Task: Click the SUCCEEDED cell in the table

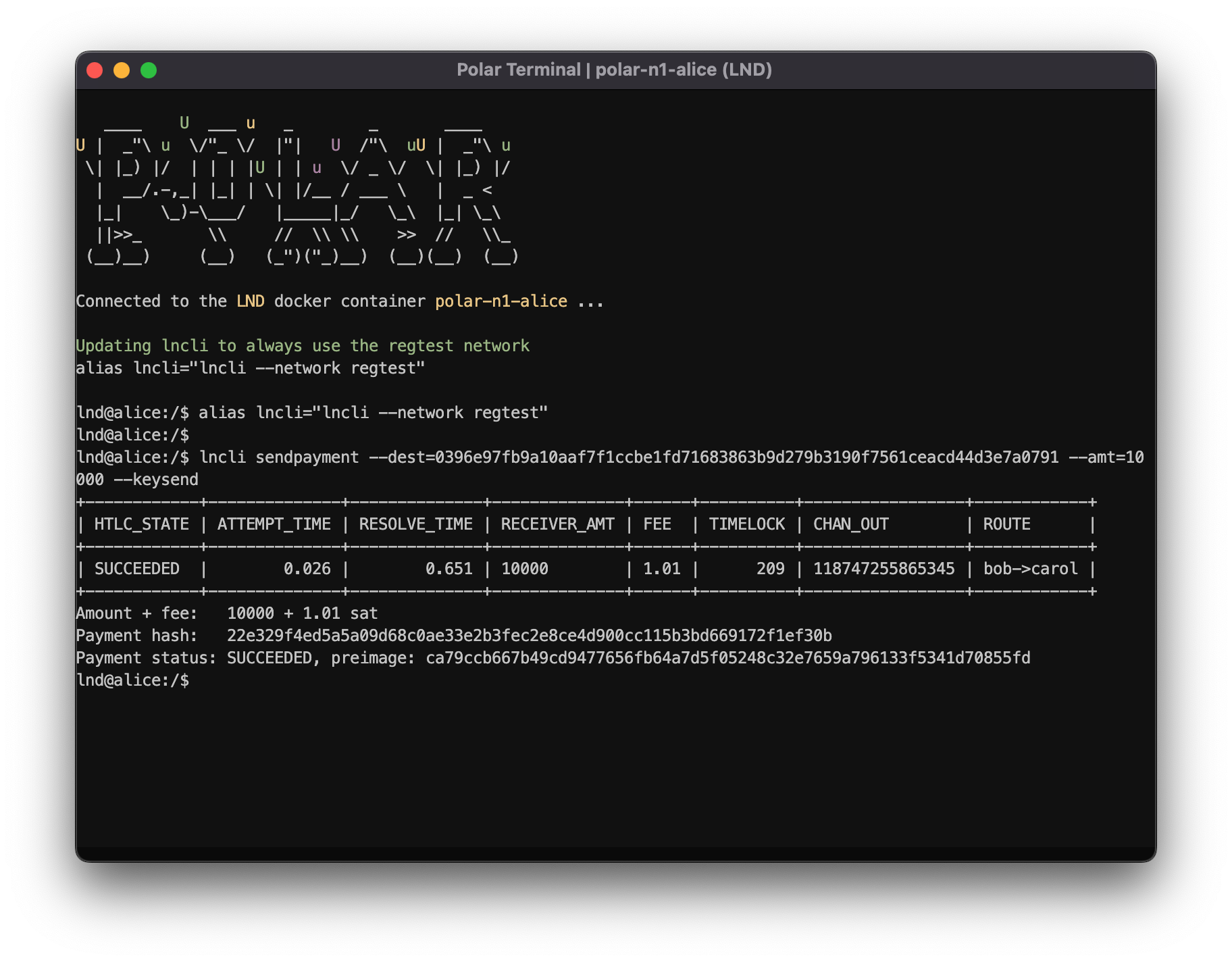Action: tap(137, 569)
